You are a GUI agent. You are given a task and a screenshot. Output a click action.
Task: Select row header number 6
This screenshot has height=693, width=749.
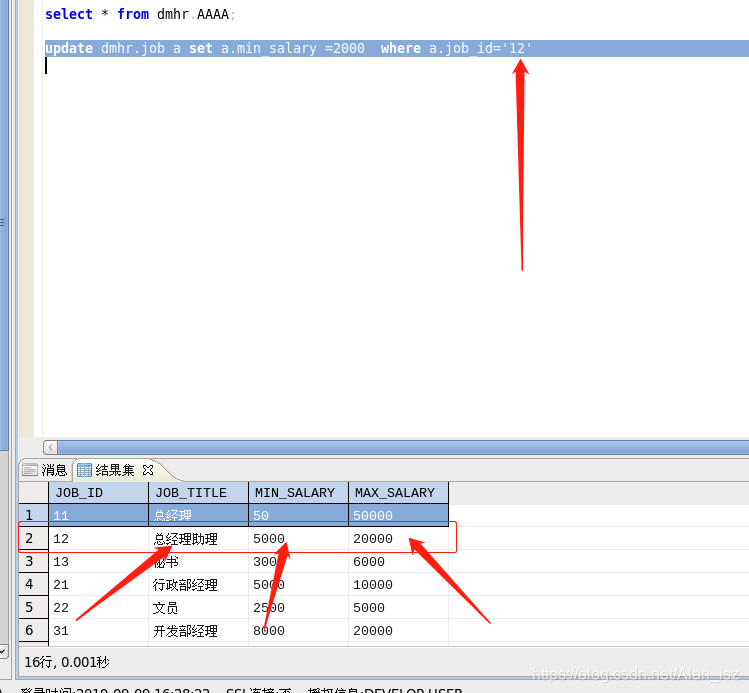33,630
